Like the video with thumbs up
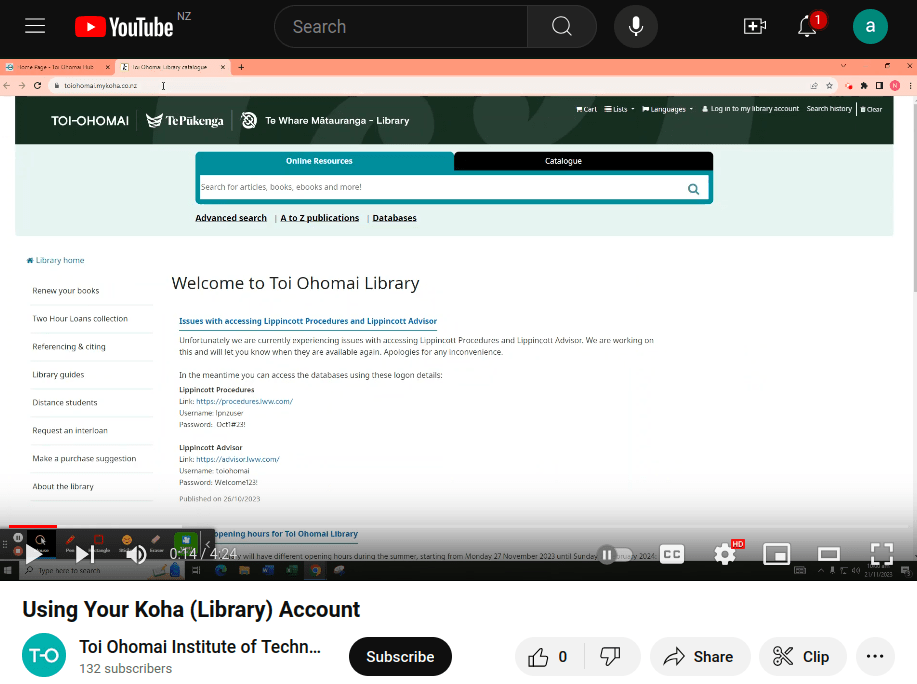 [548, 657]
